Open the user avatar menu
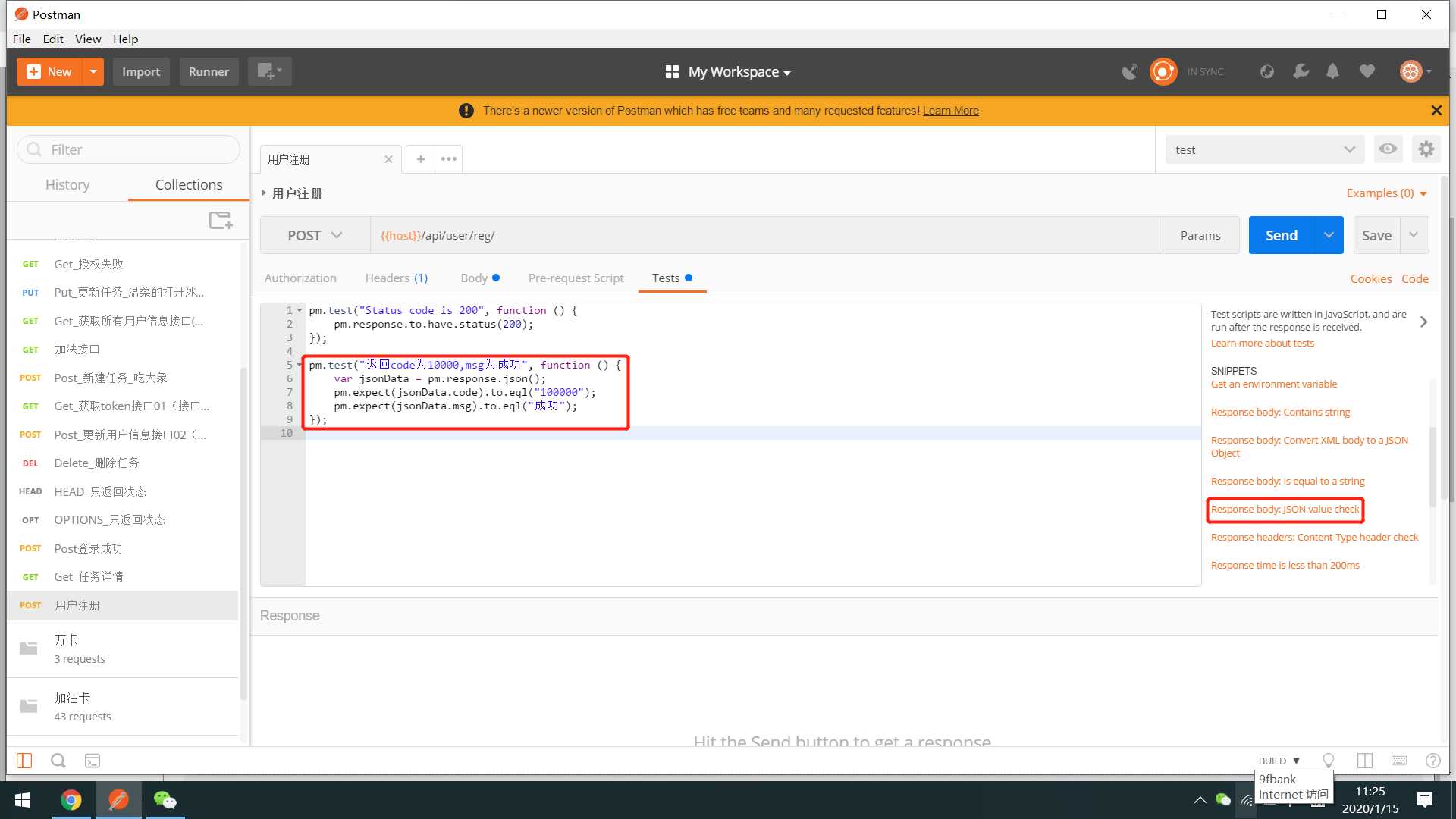Screen dimensions: 1456x819 (x=1415, y=72)
